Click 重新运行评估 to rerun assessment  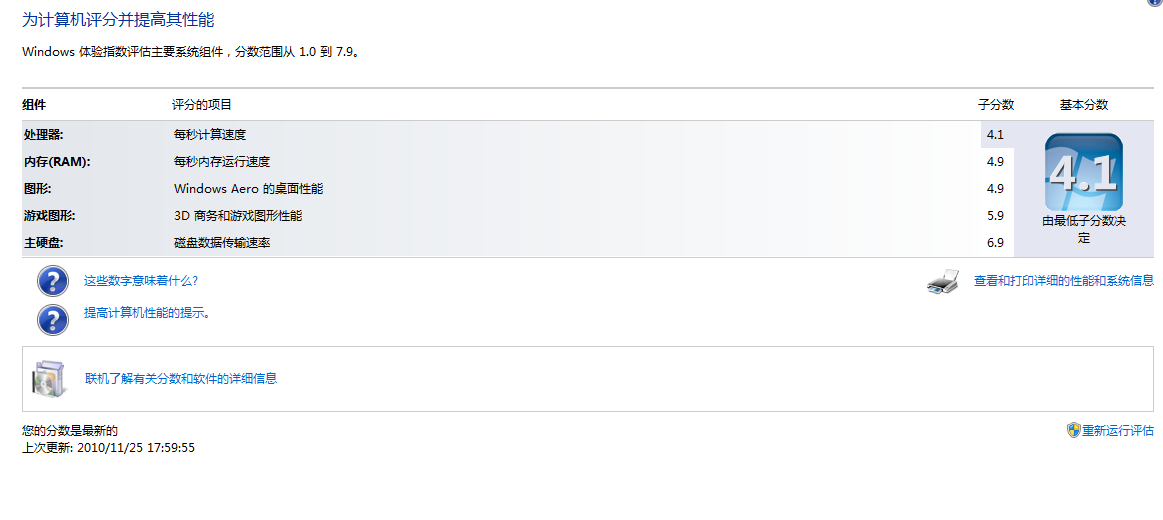pos(1118,430)
